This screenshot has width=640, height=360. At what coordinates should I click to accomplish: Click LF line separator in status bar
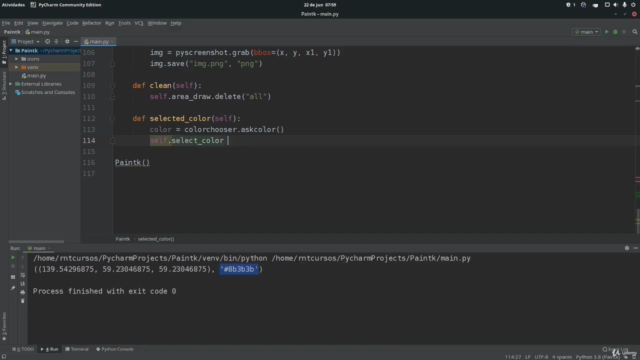(528, 357)
